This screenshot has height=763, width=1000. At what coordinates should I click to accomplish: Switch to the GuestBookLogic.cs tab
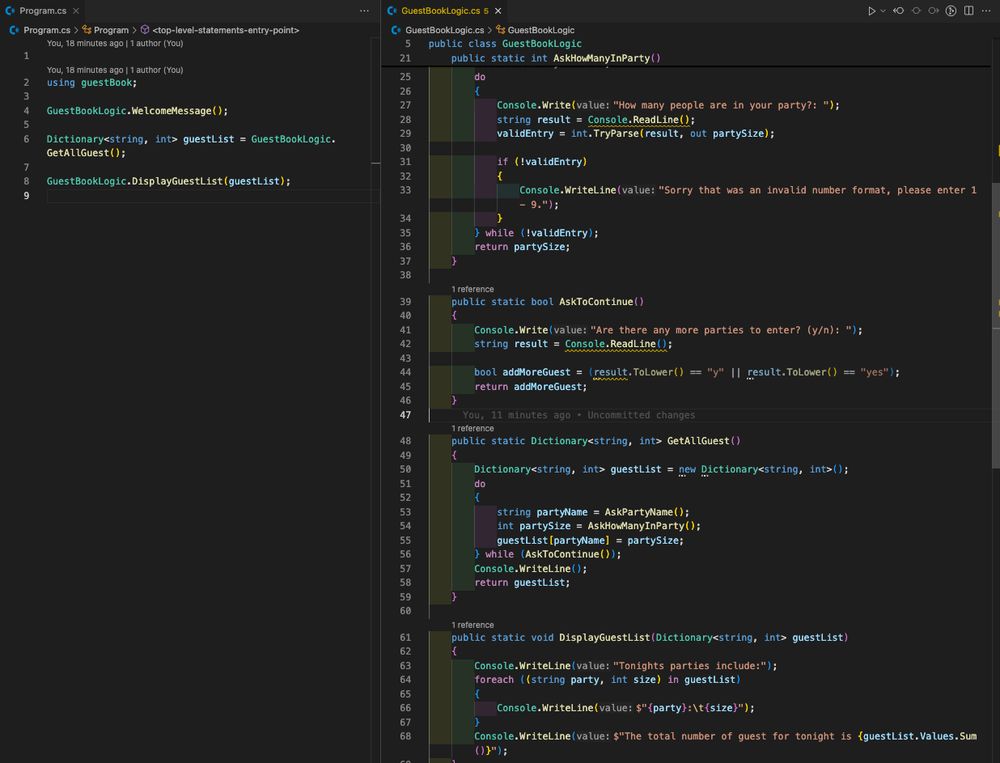pos(445,11)
